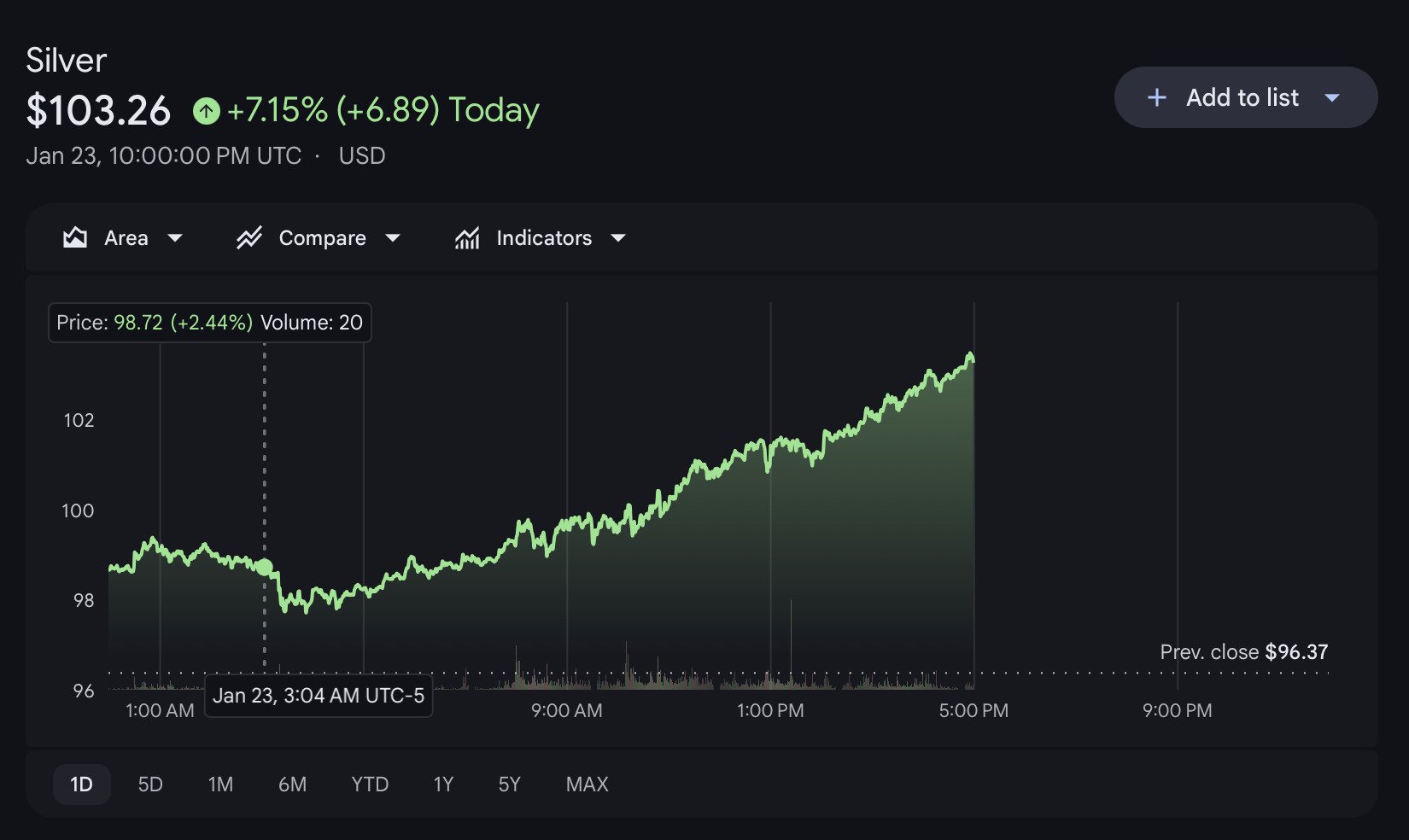Open the Compare dropdown arrow

[x=393, y=238]
